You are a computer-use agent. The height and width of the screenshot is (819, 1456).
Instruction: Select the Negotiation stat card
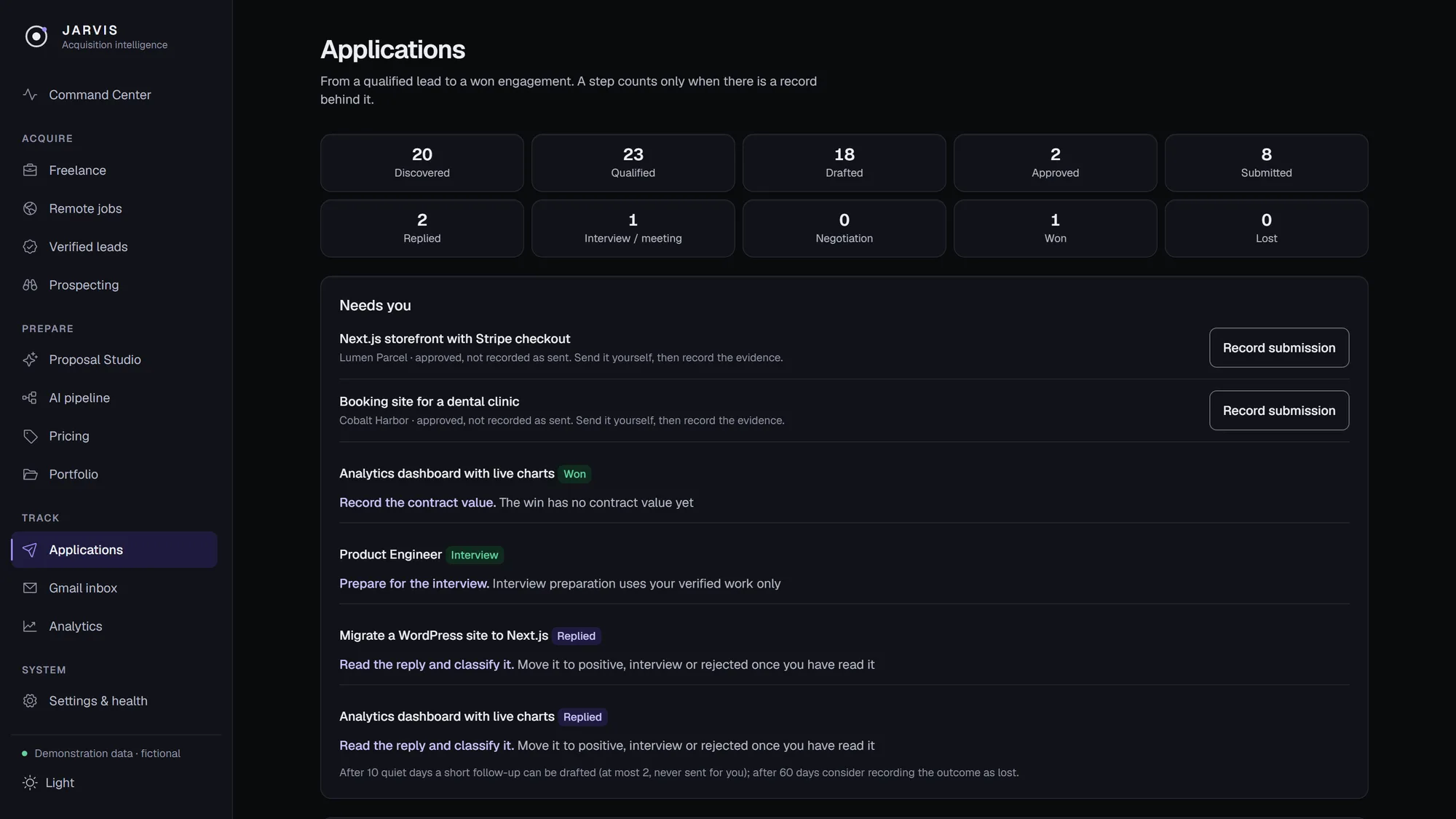pos(844,229)
